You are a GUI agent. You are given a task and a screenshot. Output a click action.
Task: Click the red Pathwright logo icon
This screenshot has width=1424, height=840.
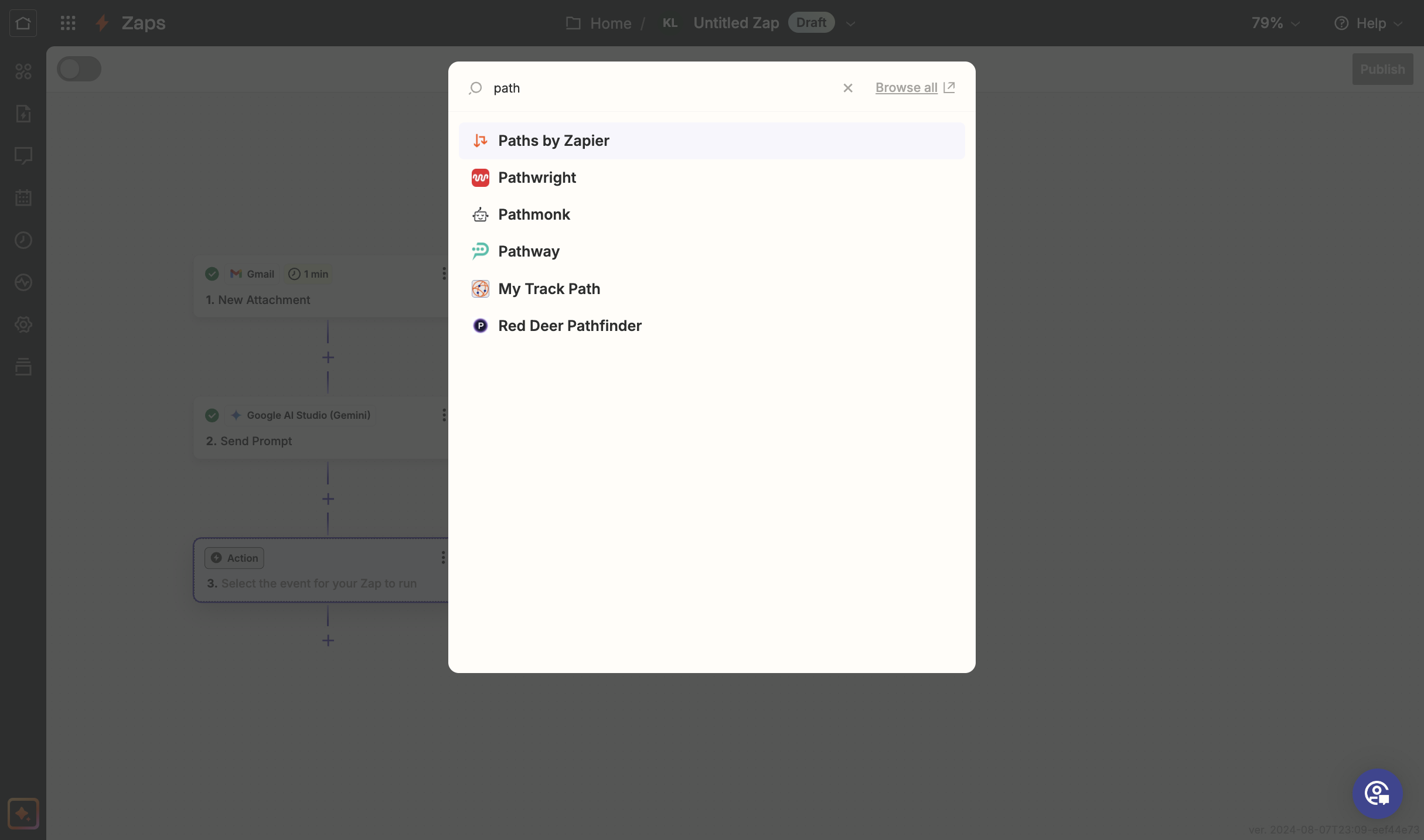click(480, 177)
